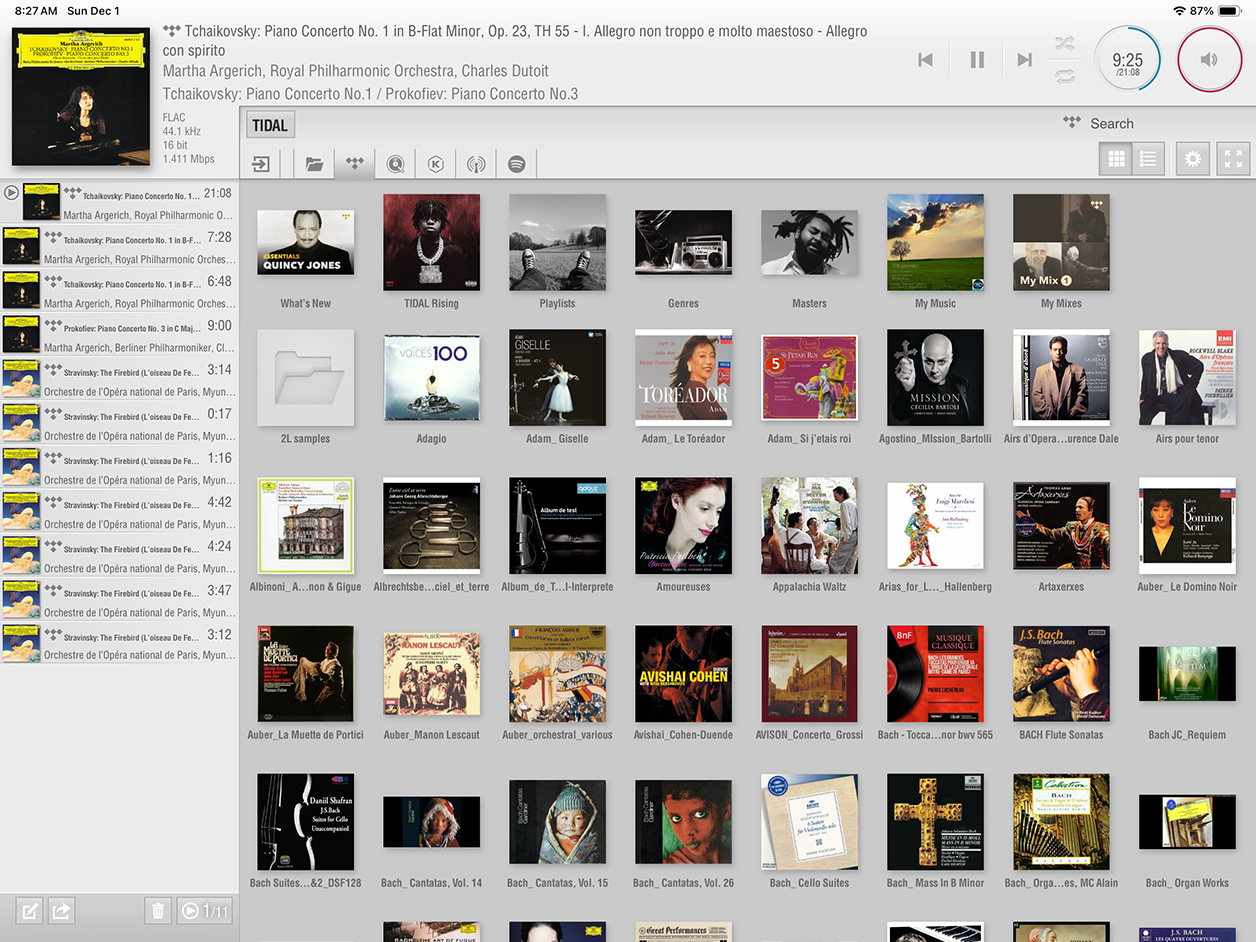This screenshot has height=942, width=1256.
Task: Select the 3:14 Firebird queue track
Action: tap(119, 379)
